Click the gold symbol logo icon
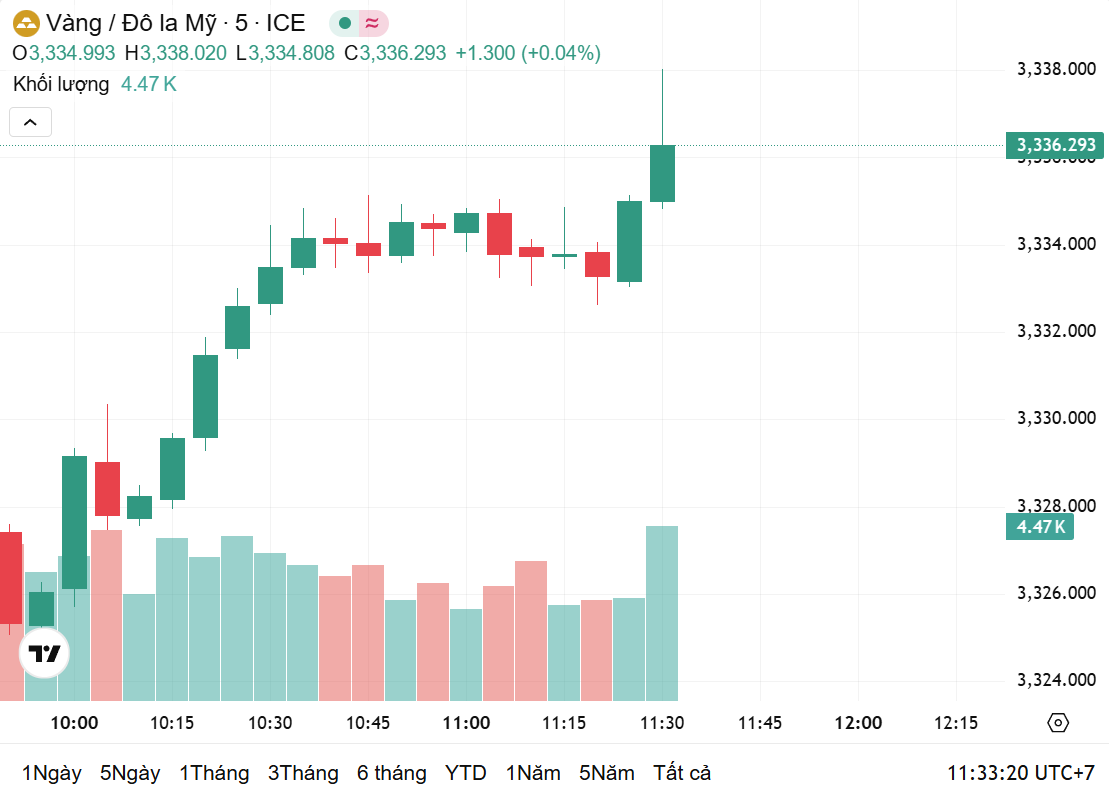Viewport: 1109px width, 798px height. (26, 23)
